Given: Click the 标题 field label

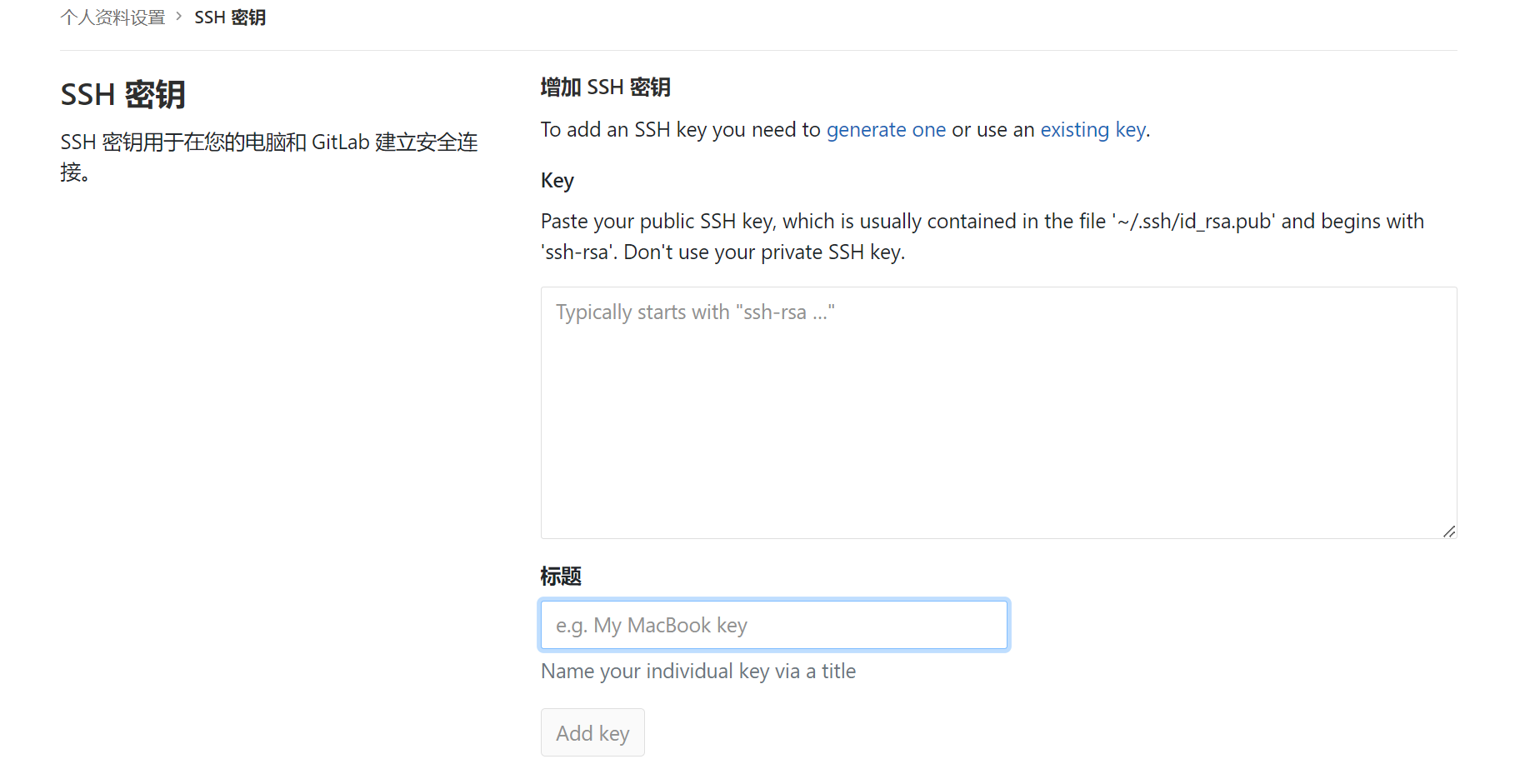Looking at the screenshot, I should 561,577.
